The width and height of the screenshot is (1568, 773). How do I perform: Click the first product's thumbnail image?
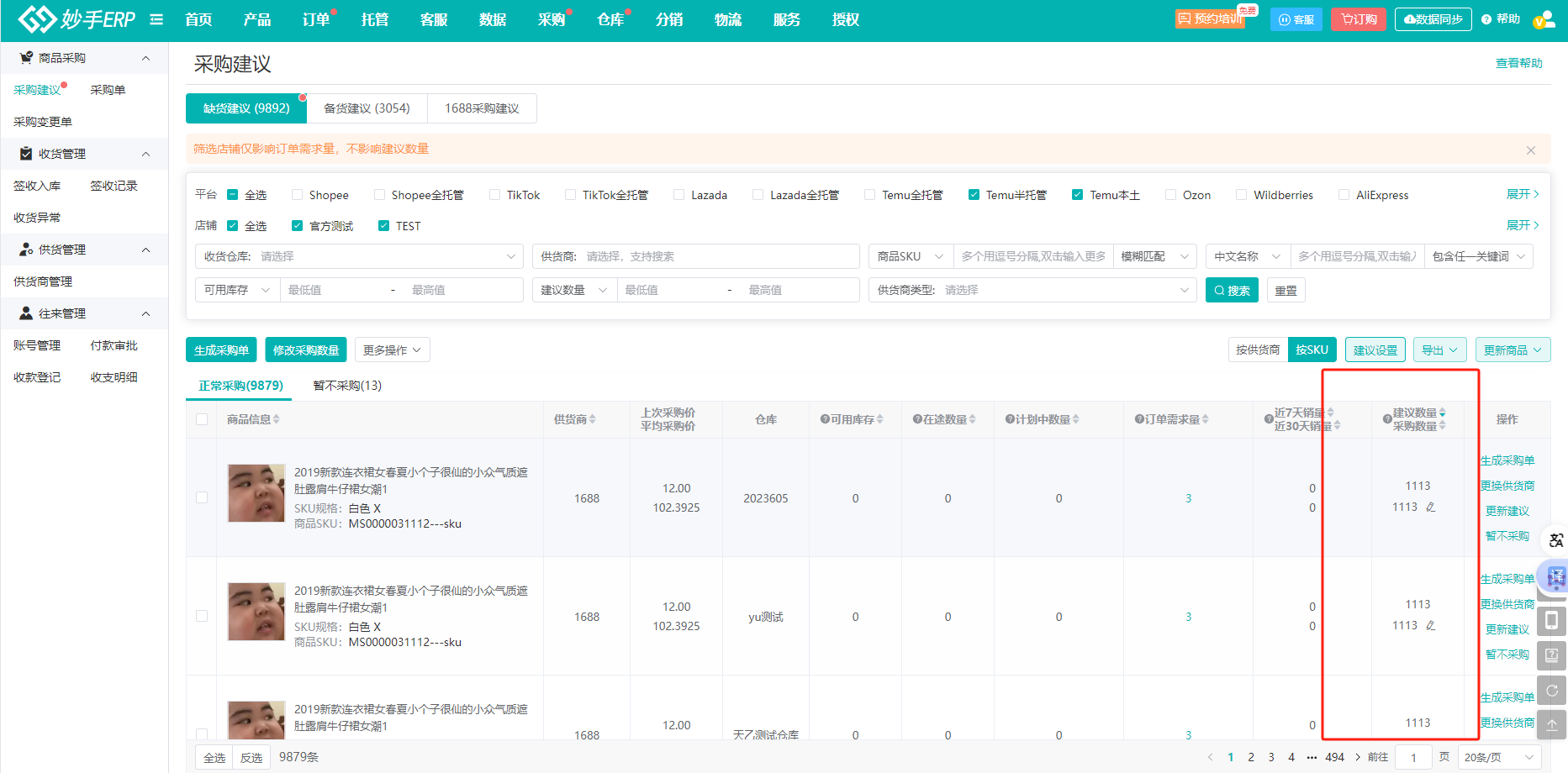(256, 493)
